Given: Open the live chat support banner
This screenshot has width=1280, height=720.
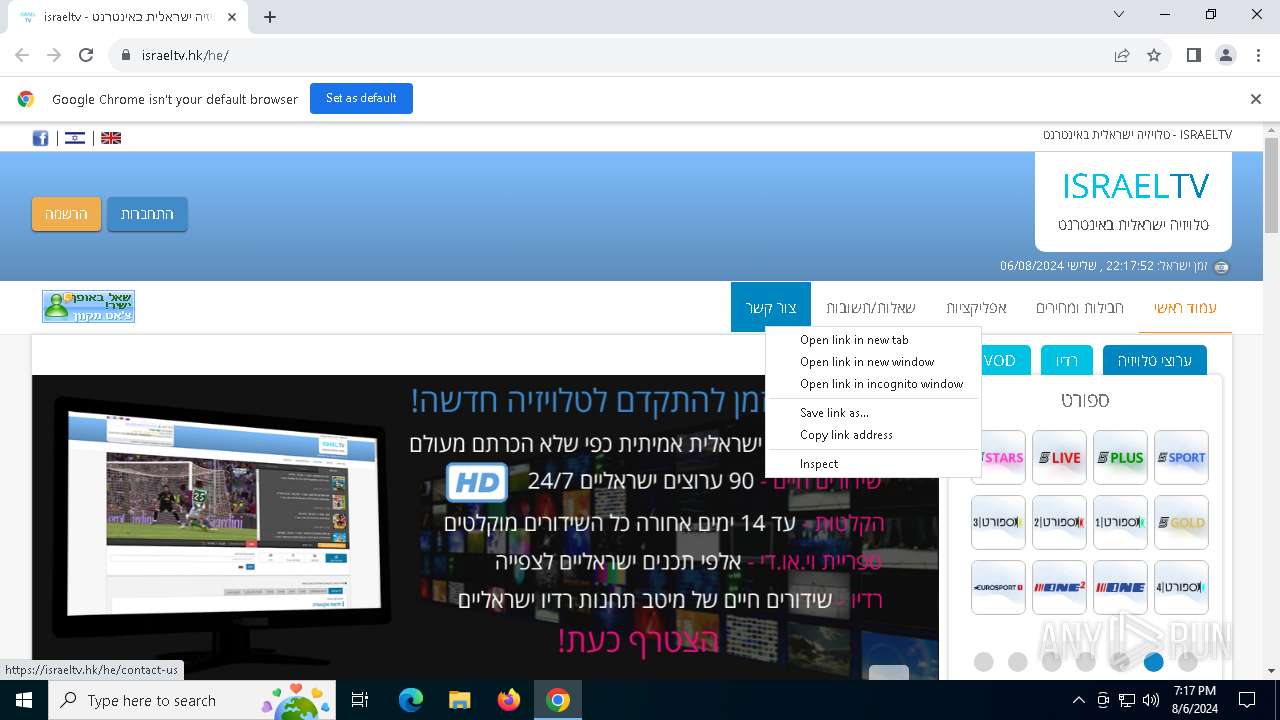Looking at the screenshot, I should coord(88,306).
